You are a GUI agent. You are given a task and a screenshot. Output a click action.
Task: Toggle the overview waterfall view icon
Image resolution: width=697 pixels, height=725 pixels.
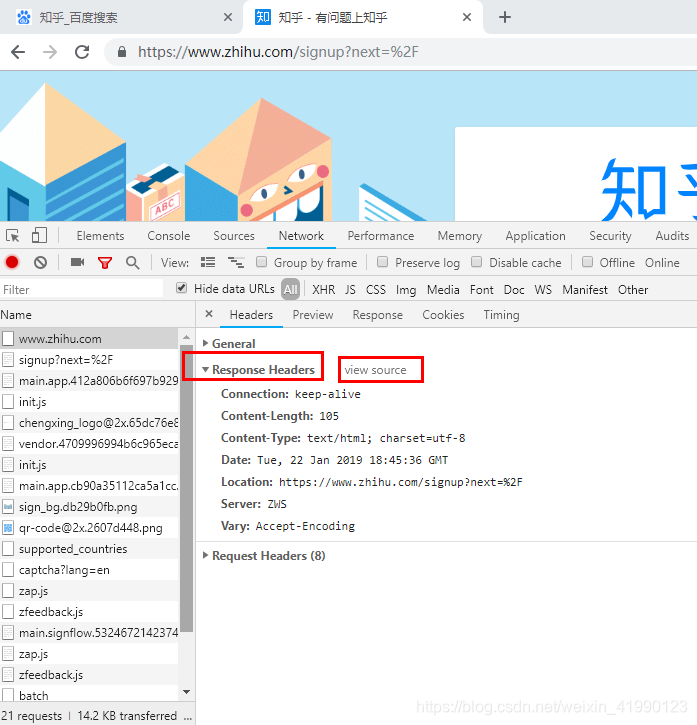click(236, 262)
